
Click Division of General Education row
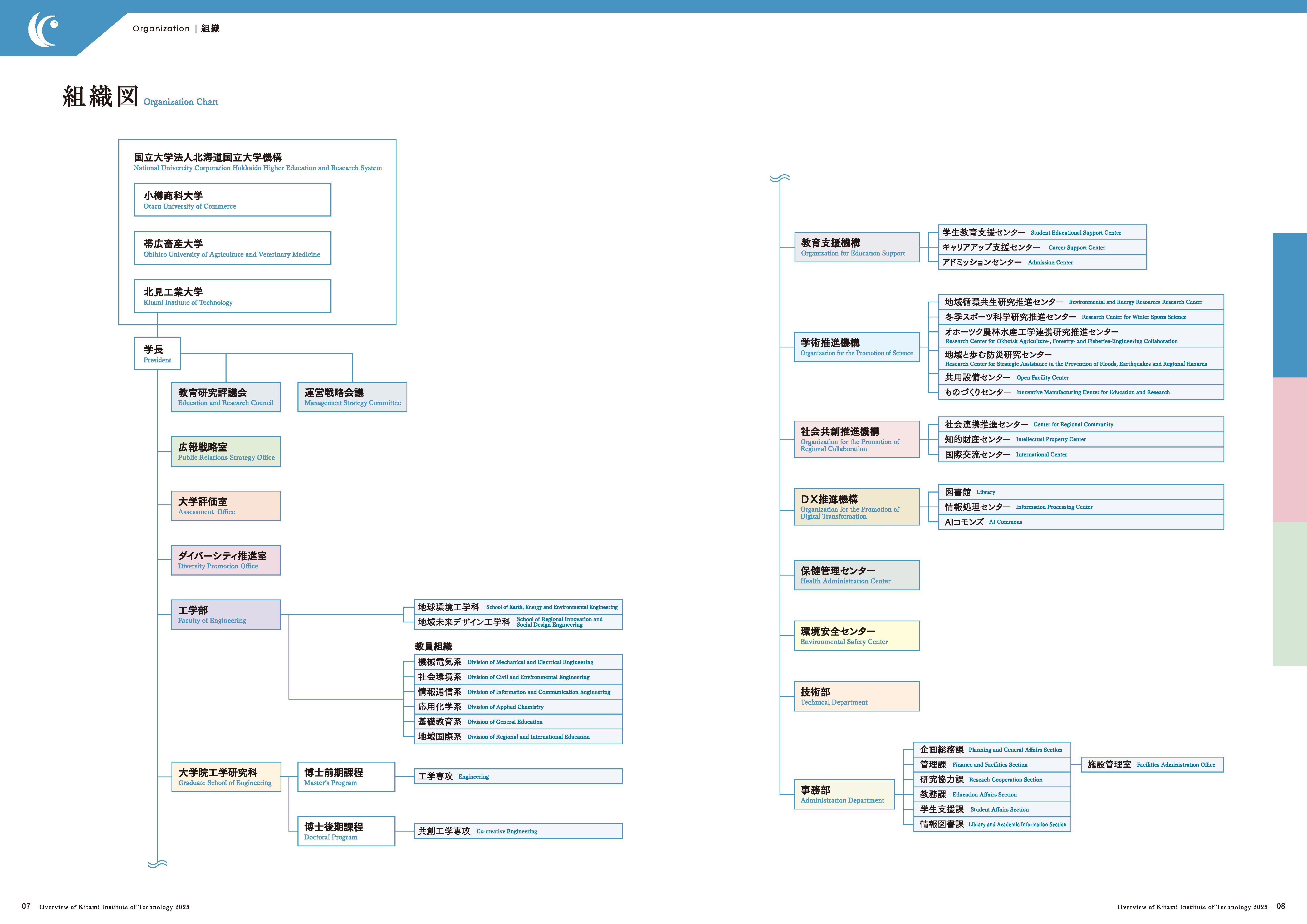[x=518, y=721]
